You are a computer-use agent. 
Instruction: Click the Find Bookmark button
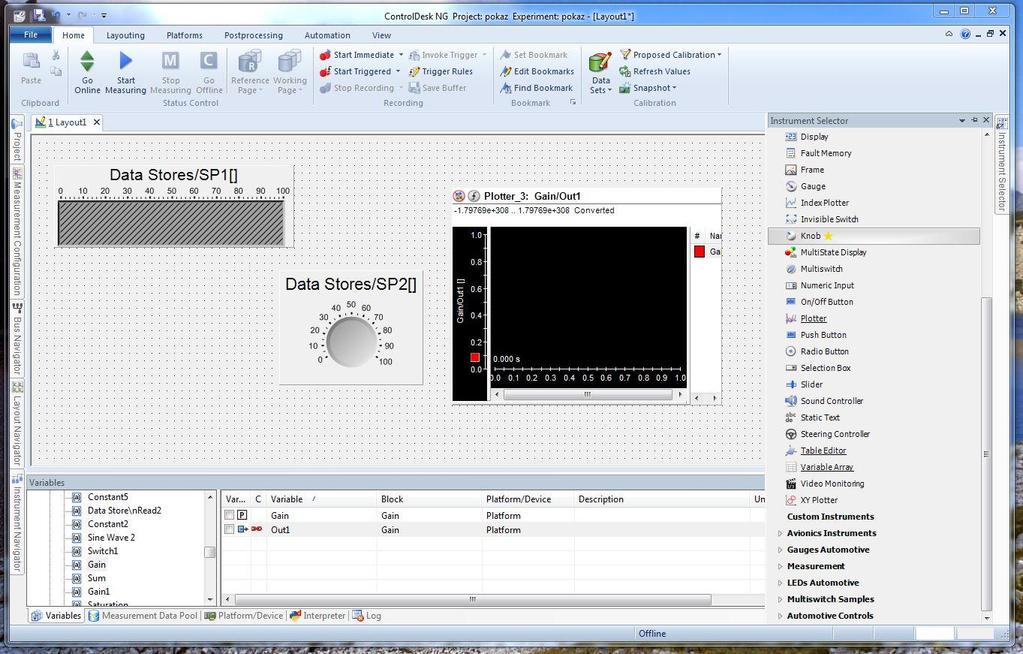click(537, 87)
